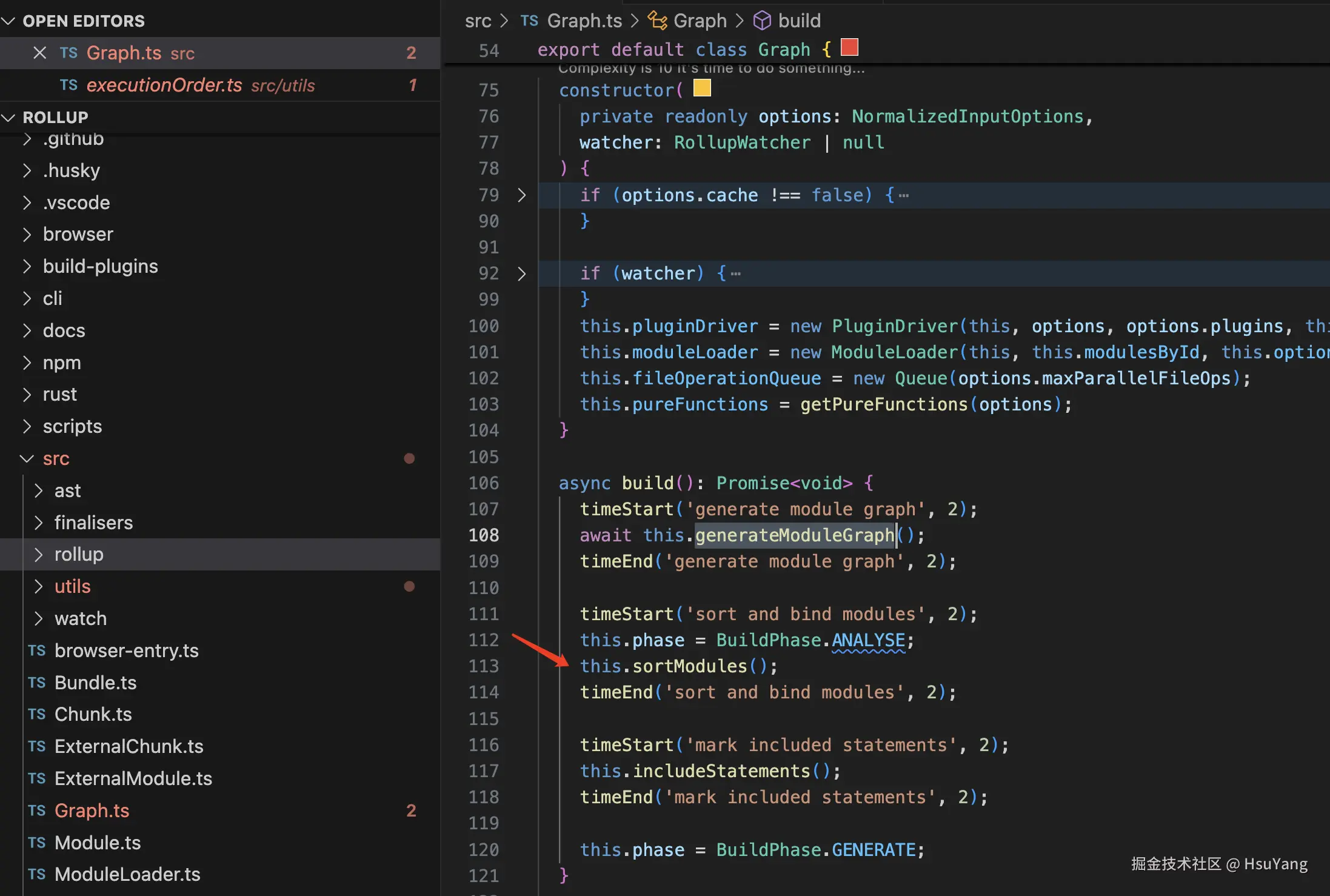Image resolution: width=1330 pixels, height=896 pixels.
Task: Click the src segment in breadcrumb
Action: [478, 21]
